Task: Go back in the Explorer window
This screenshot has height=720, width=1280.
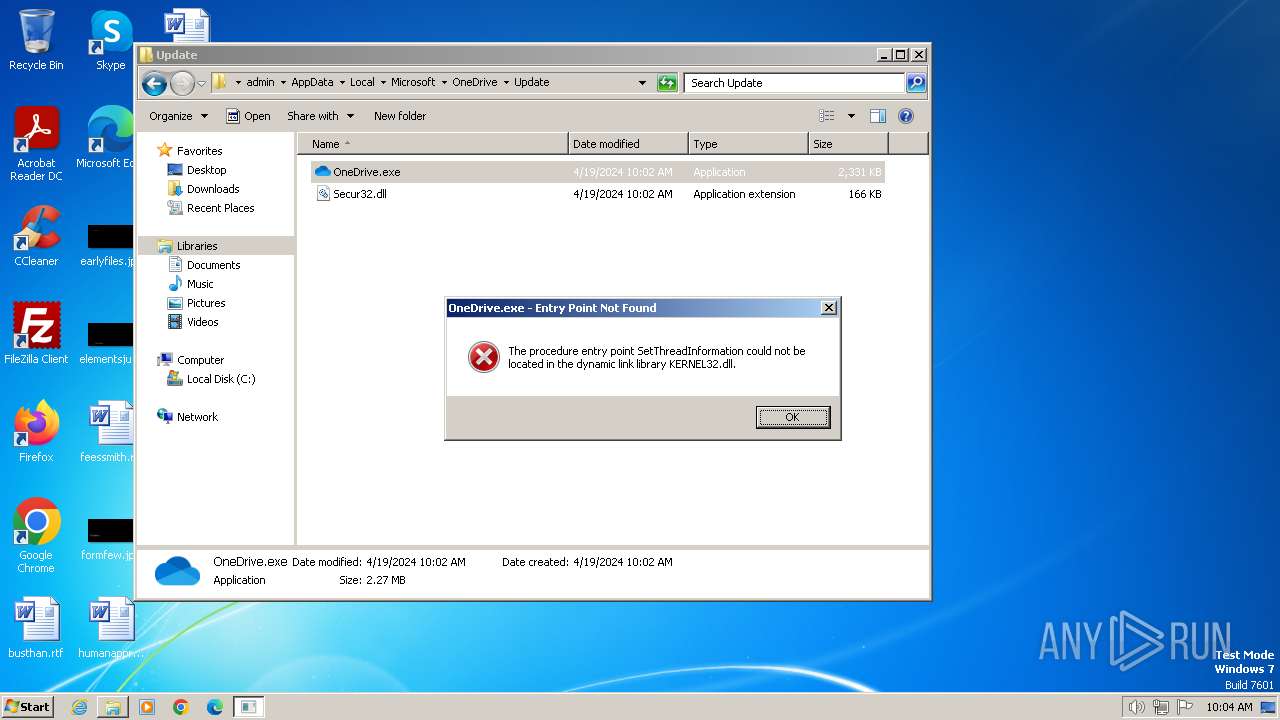Action: pyautogui.click(x=154, y=83)
